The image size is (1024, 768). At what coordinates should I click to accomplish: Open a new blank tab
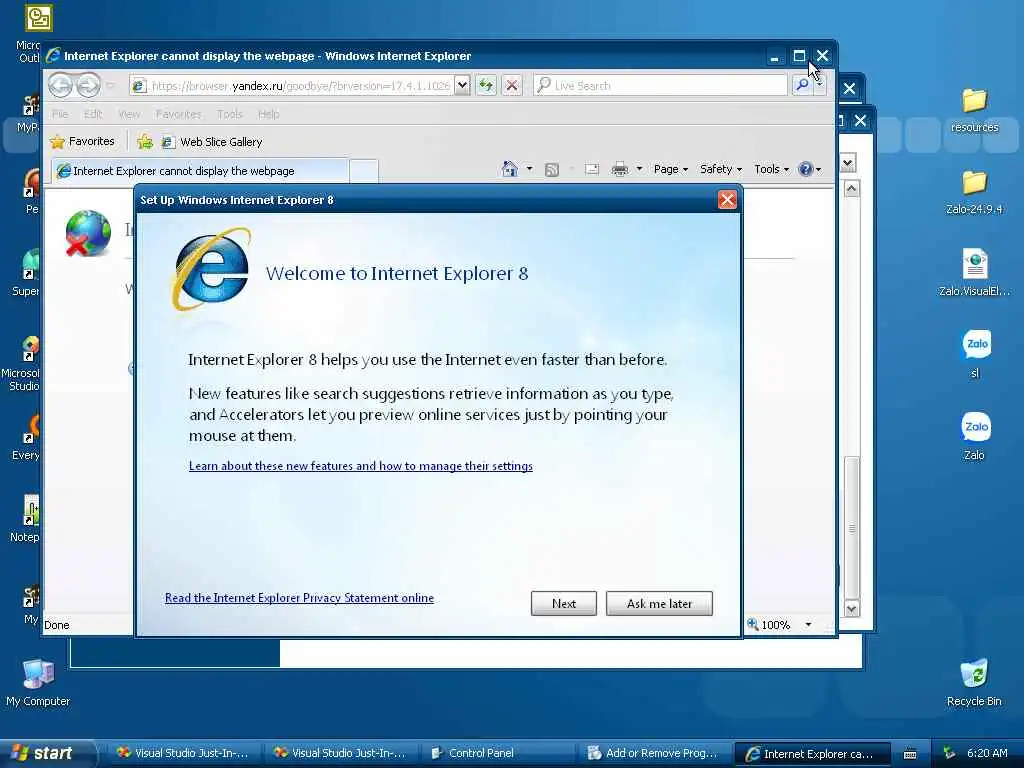pyautogui.click(x=364, y=171)
